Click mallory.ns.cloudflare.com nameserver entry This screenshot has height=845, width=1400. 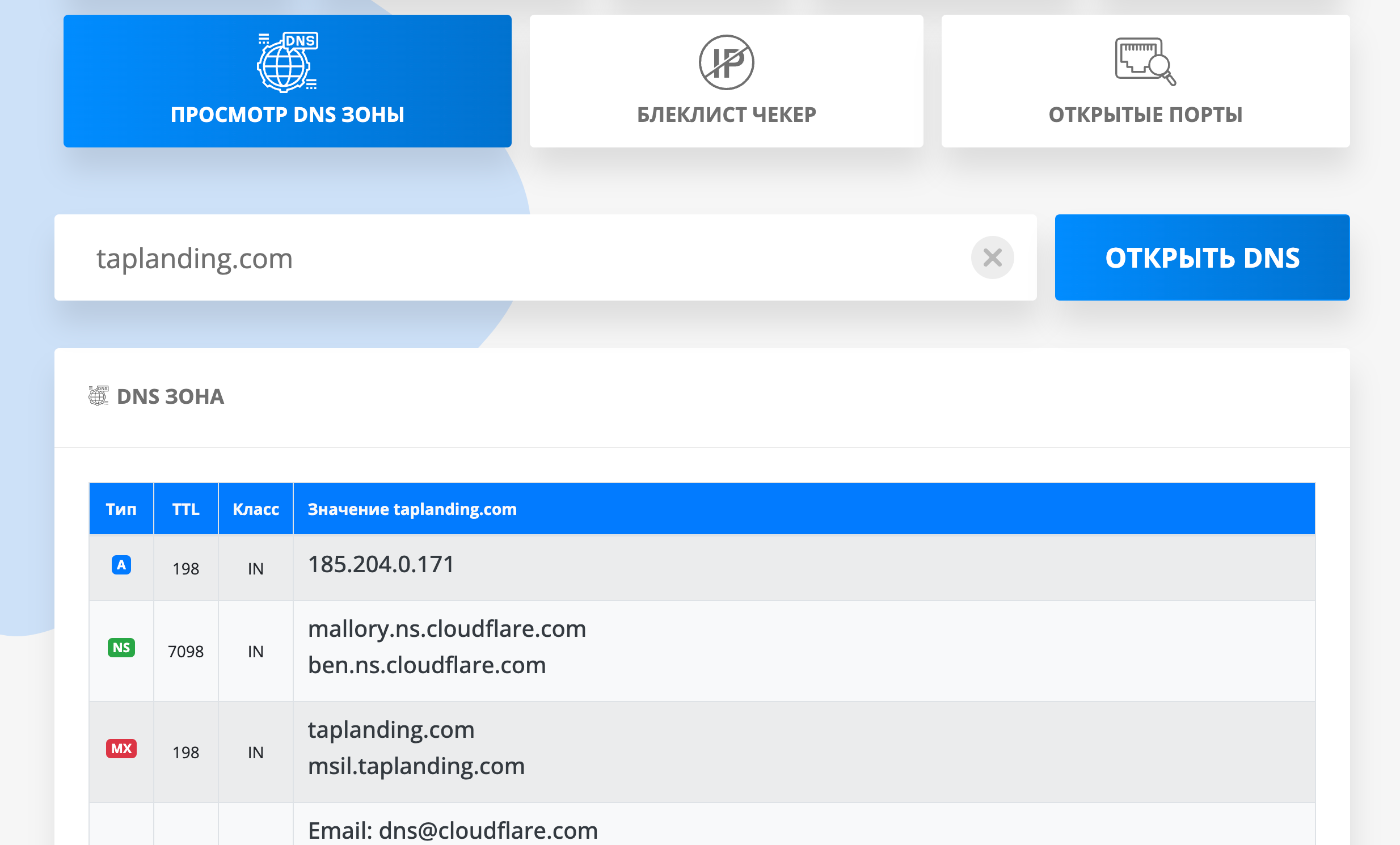point(446,629)
